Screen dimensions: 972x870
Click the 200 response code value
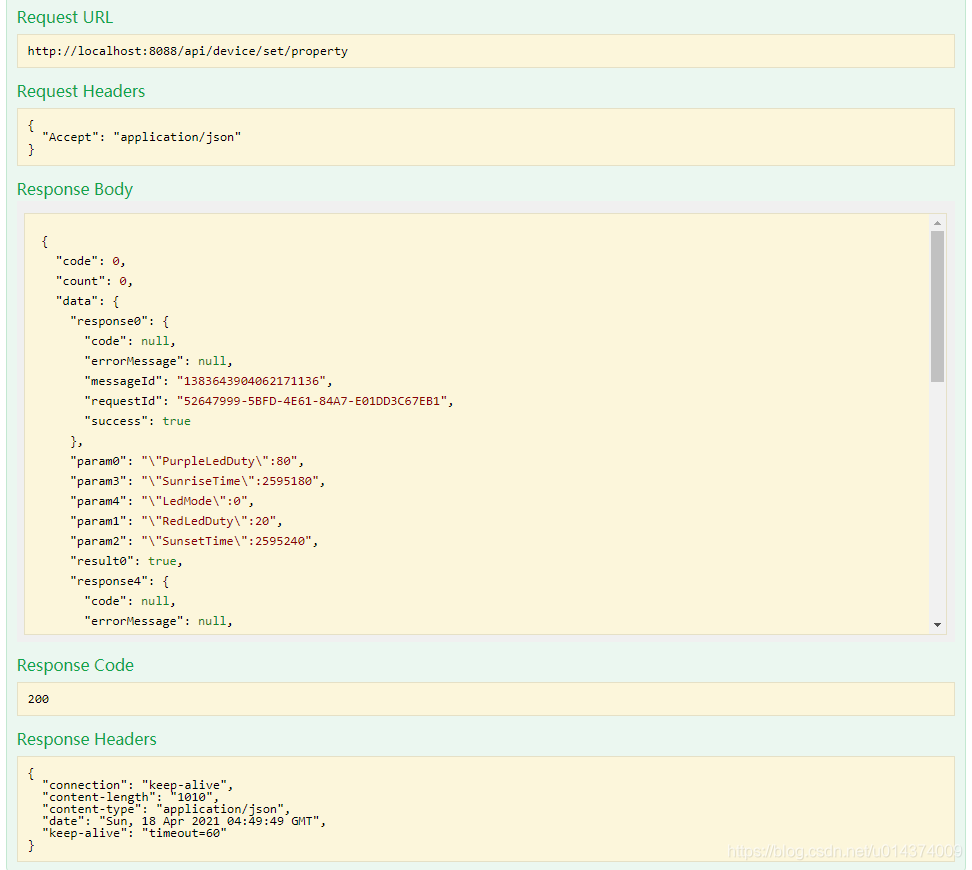pos(38,699)
